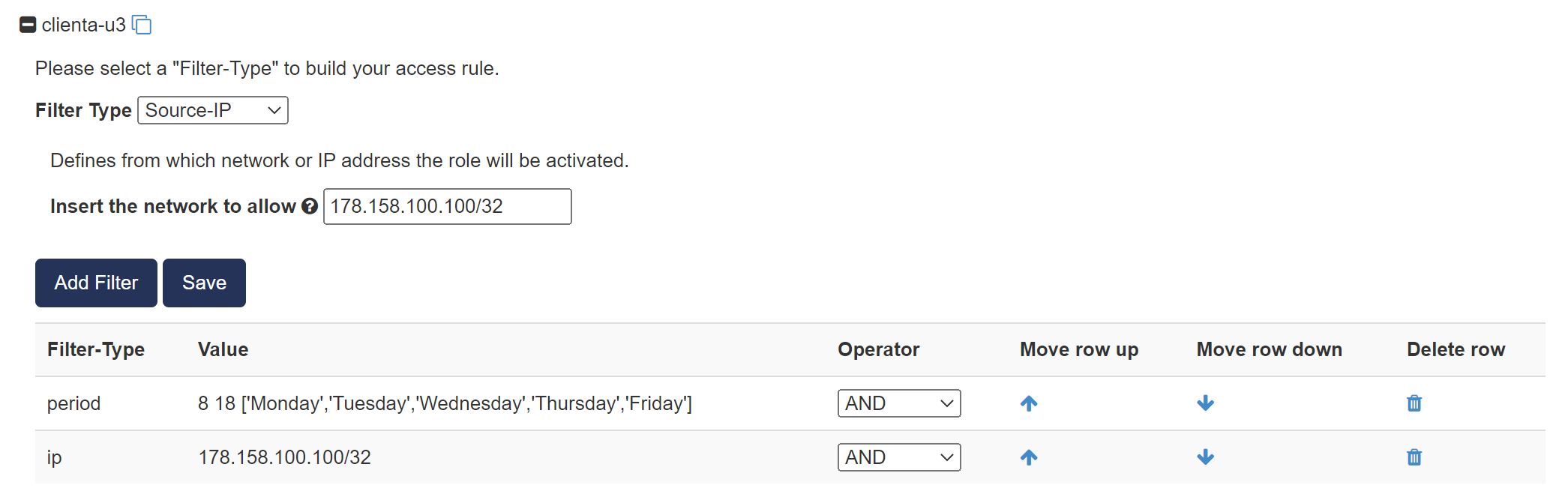Delete the ip filter row
The width and height of the screenshot is (1568, 497).
point(1414,457)
